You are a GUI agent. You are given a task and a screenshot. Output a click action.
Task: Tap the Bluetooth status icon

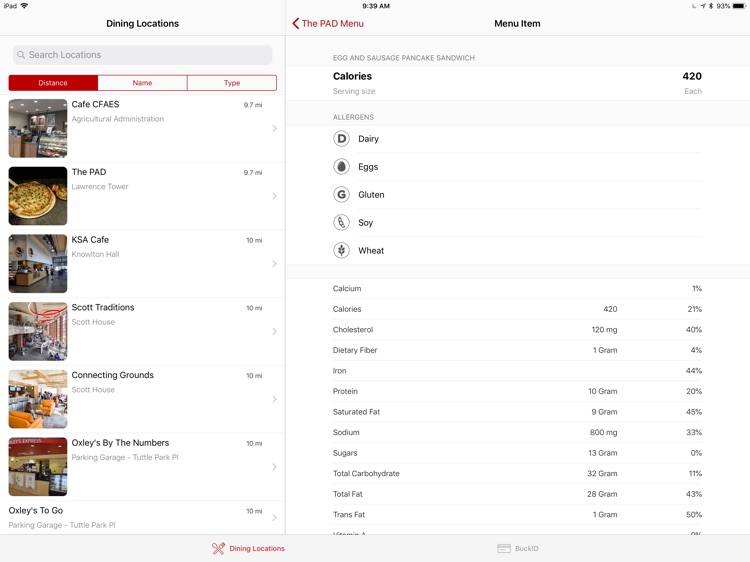click(x=711, y=6)
